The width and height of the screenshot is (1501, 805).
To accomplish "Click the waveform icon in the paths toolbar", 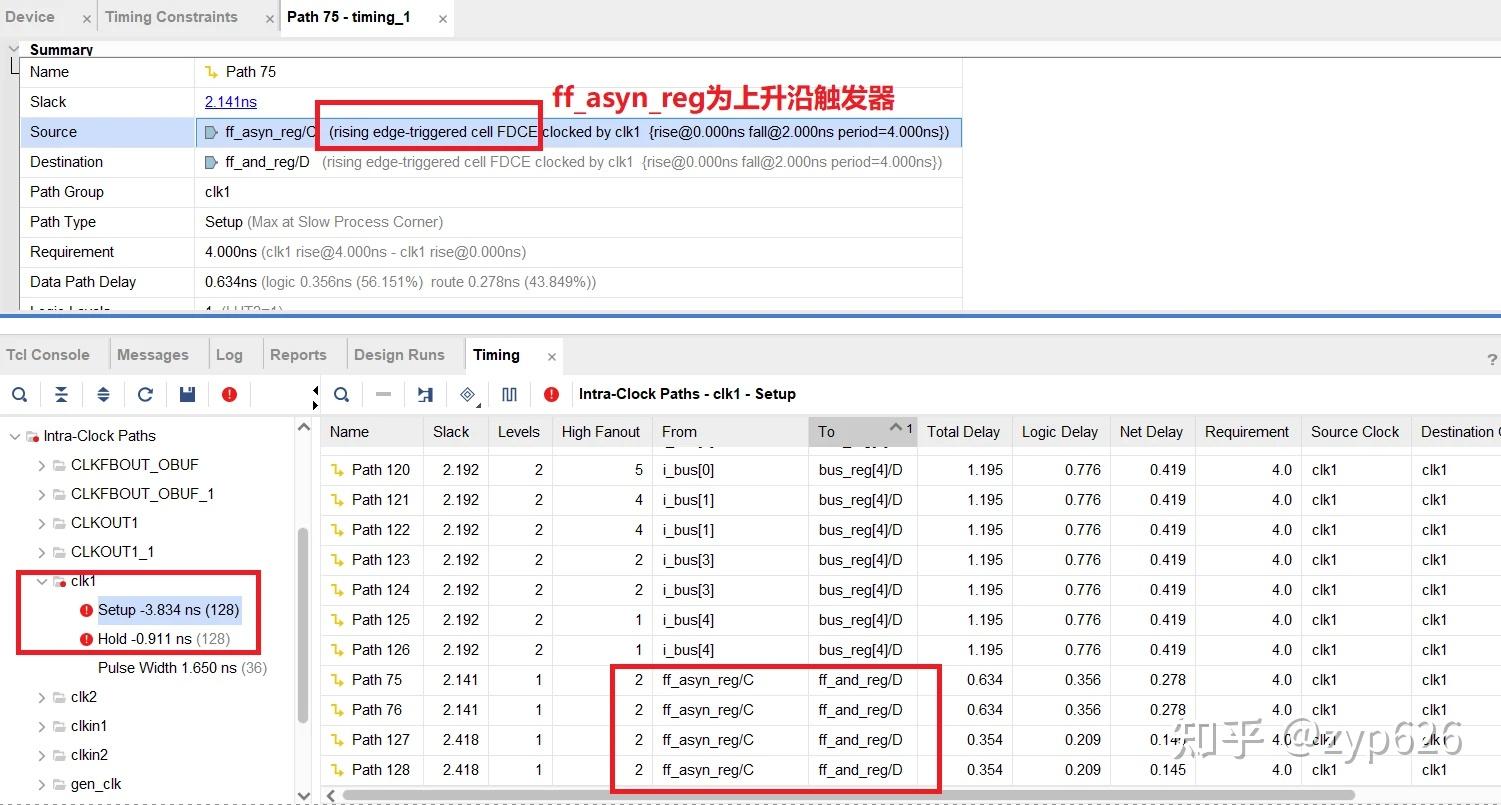I will (x=510, y=394).
